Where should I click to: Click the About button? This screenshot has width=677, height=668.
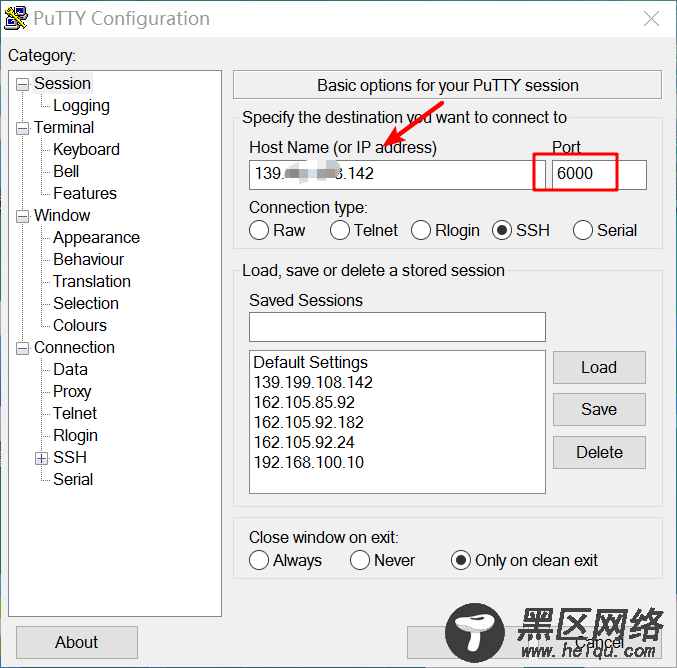coord(77,643)
